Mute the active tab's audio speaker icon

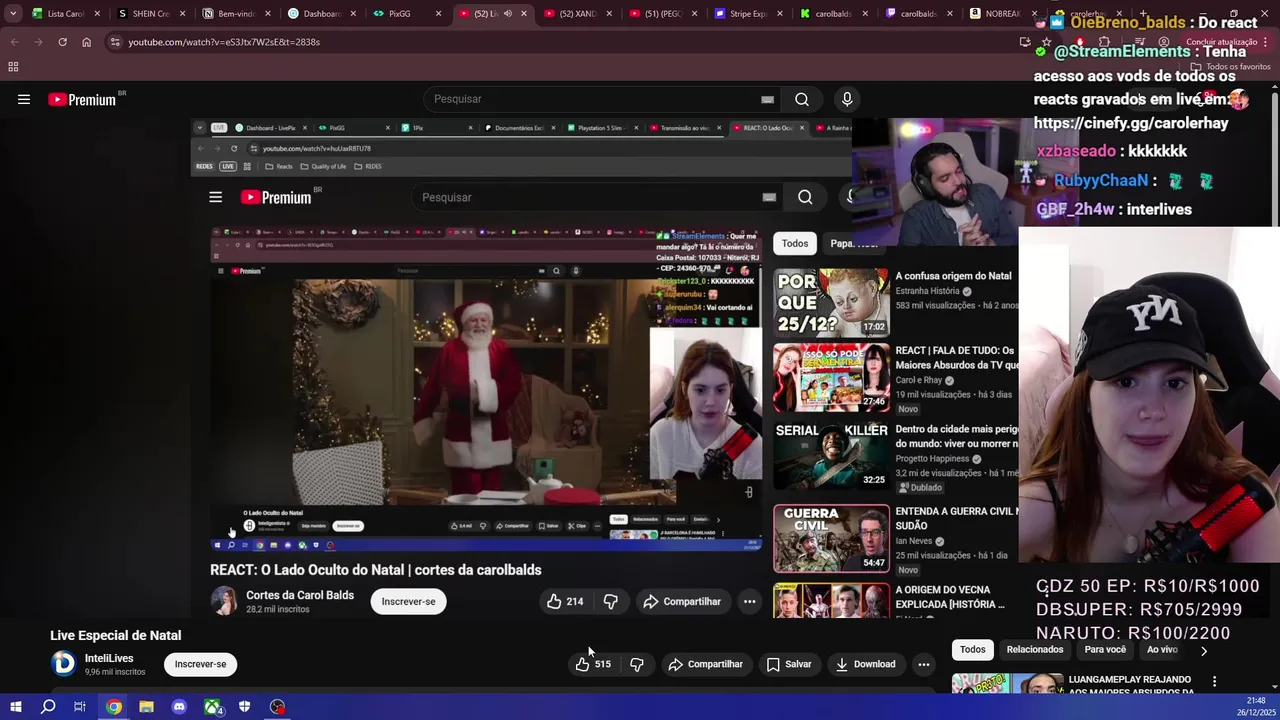click(x=508, y=14)
